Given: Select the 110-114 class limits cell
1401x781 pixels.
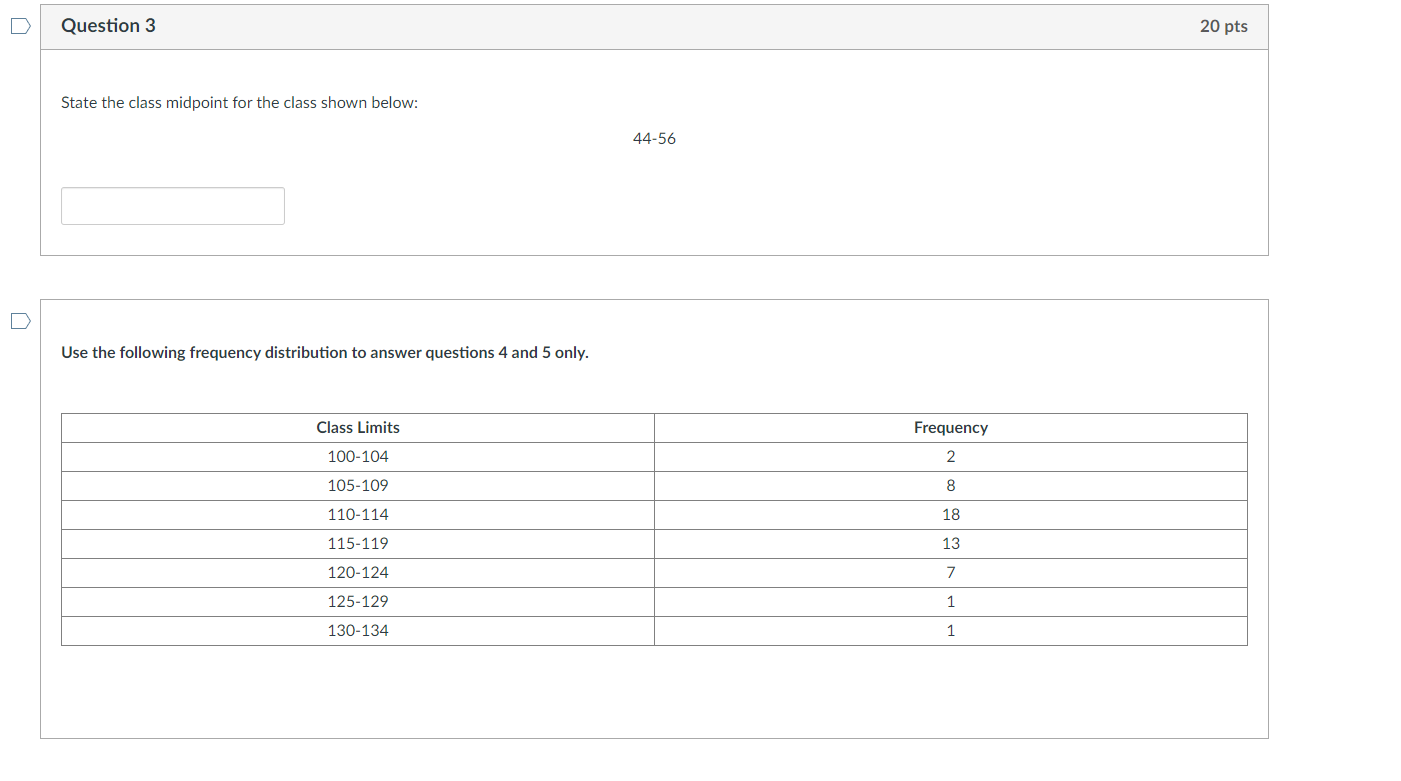Looking at the screenshot, I should 357,514.
